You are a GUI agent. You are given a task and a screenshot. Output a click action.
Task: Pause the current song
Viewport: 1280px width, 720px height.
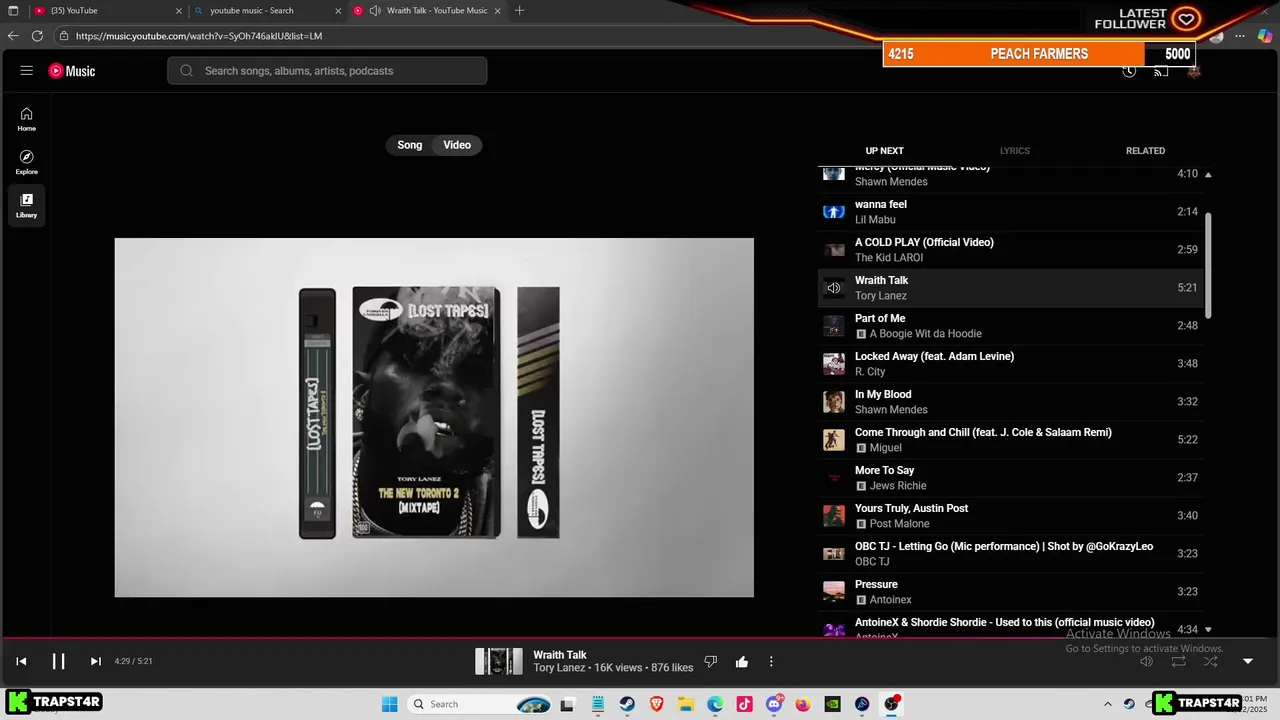[58, 661]
